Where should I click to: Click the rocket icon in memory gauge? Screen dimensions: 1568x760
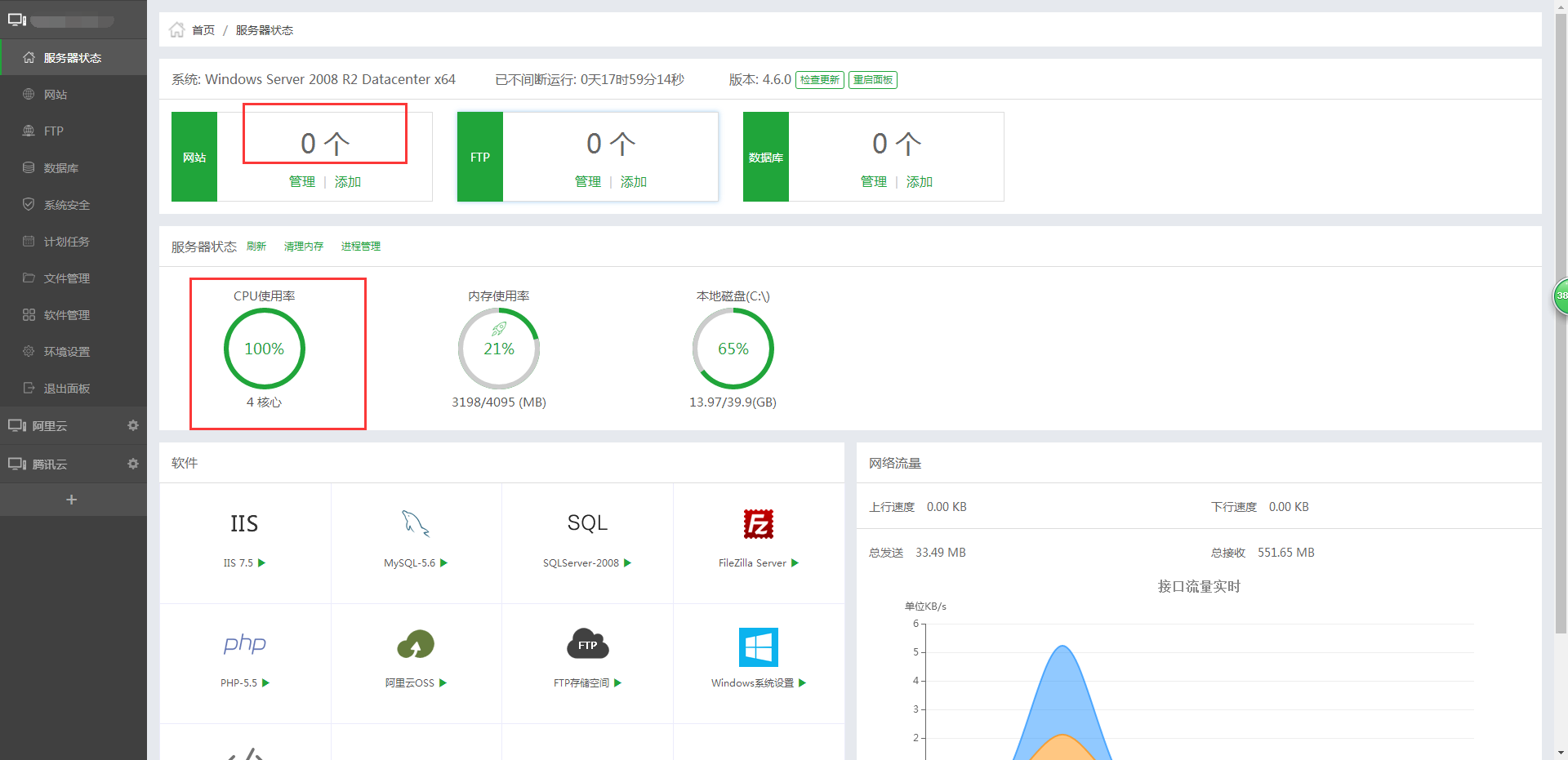(x=499, y=328)
